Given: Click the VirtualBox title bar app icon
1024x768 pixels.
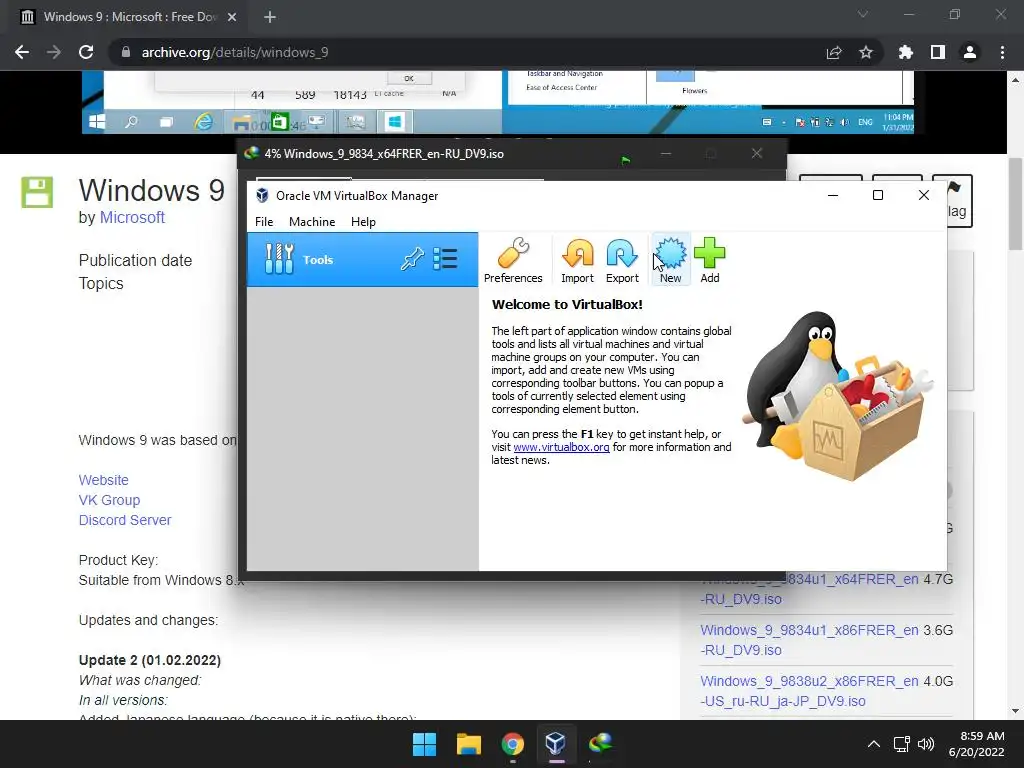Looking at the screenshot, I should (x=262, y=195).
